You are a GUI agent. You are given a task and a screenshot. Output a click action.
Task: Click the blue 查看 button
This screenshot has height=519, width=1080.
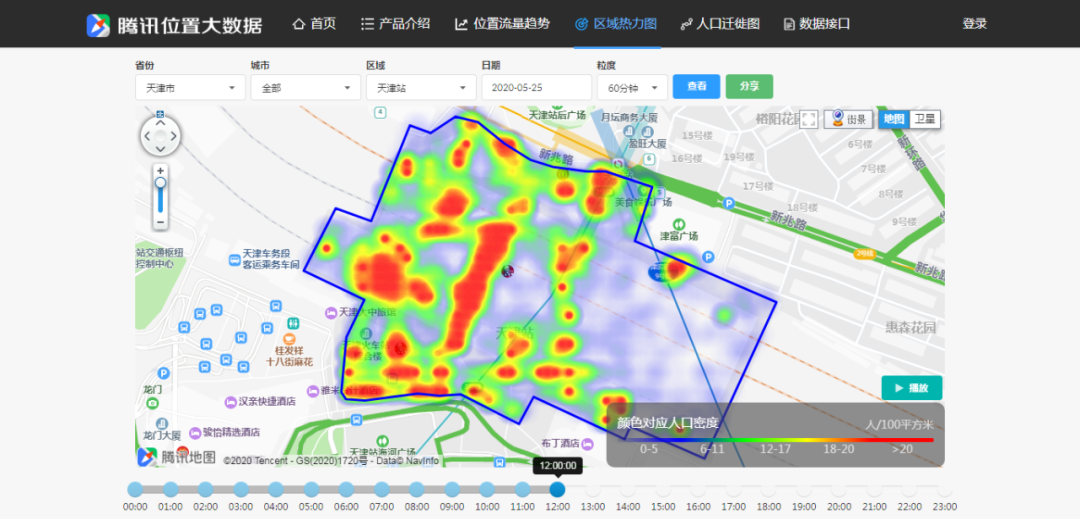coord(696,87)
